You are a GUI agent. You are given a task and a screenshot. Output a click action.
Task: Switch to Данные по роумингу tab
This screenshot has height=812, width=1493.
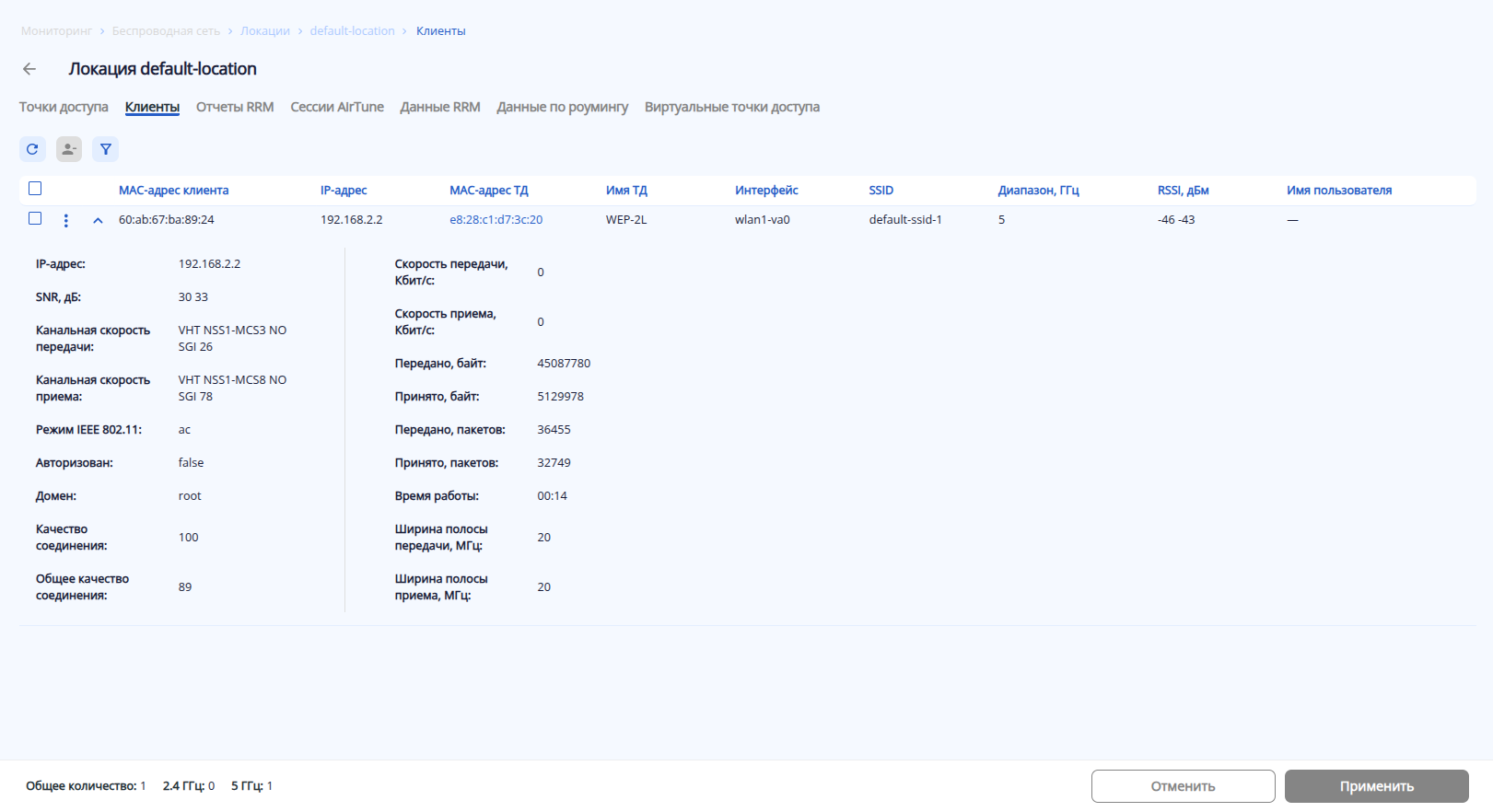point(563,107)
